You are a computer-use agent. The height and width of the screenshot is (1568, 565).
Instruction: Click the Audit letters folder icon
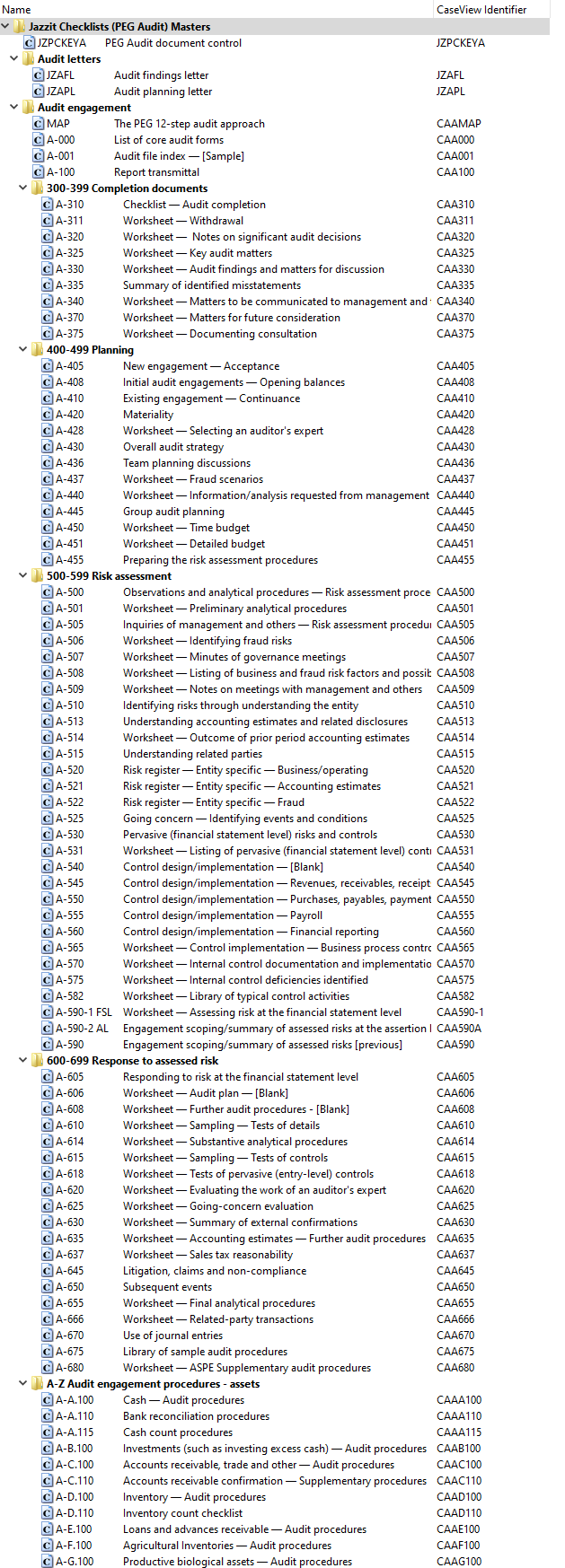click(x=29, y=59)
